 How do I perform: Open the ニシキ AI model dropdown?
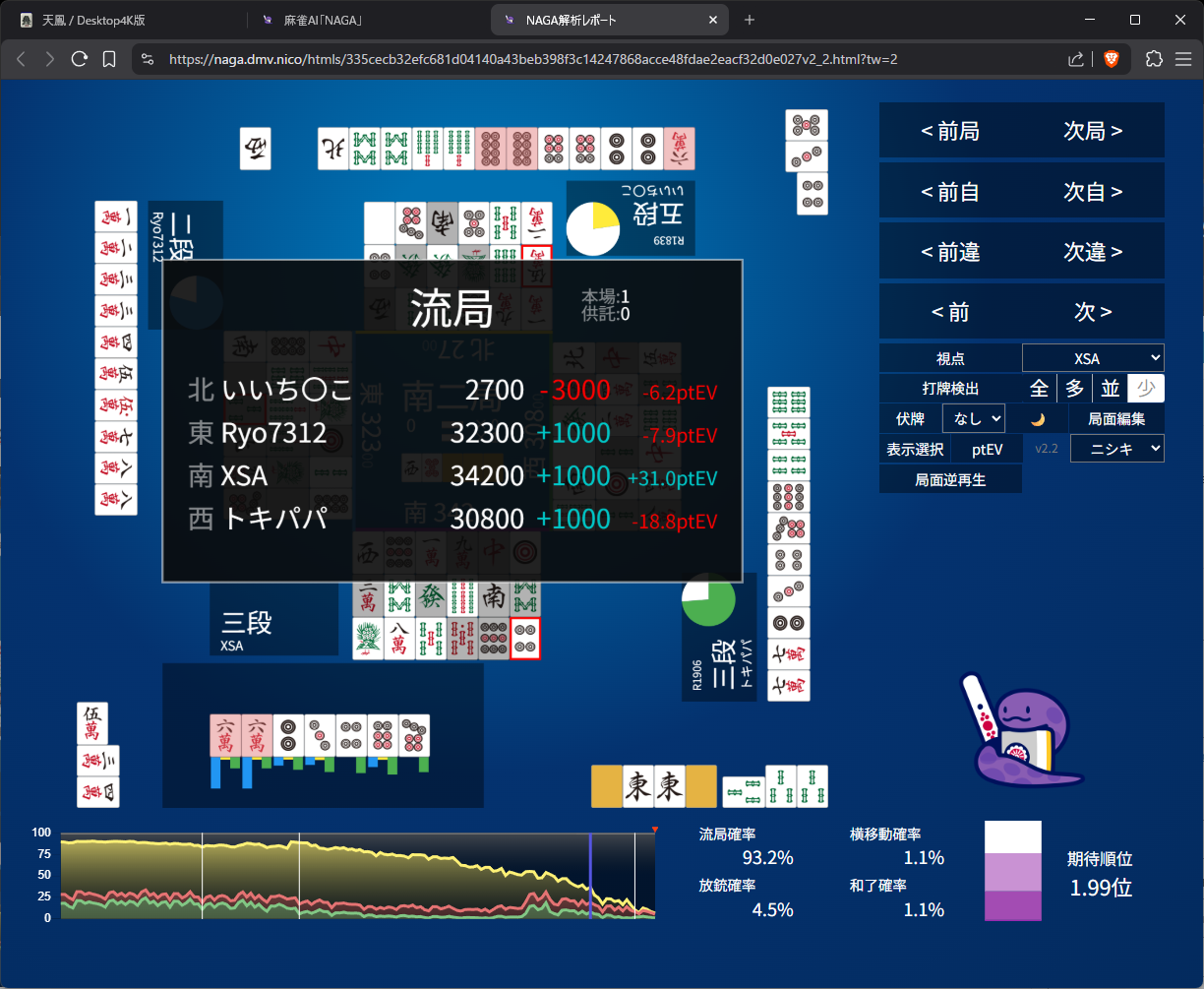(x=1116, y=449)
